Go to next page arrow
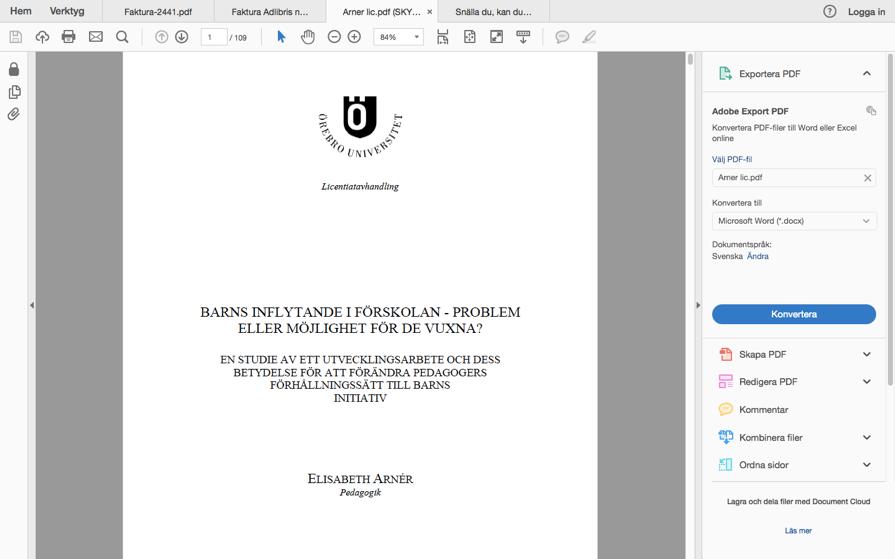Image resolution: width=895 pixels, height=559 pixels. (182, 37)
